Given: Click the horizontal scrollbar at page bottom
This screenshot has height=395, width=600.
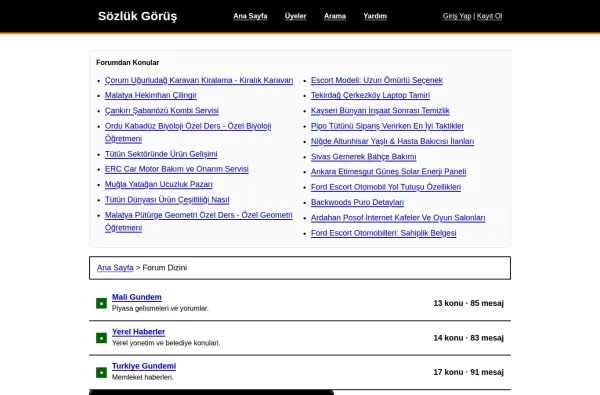Looking at the screenshot, I should (x=211, y=392).
